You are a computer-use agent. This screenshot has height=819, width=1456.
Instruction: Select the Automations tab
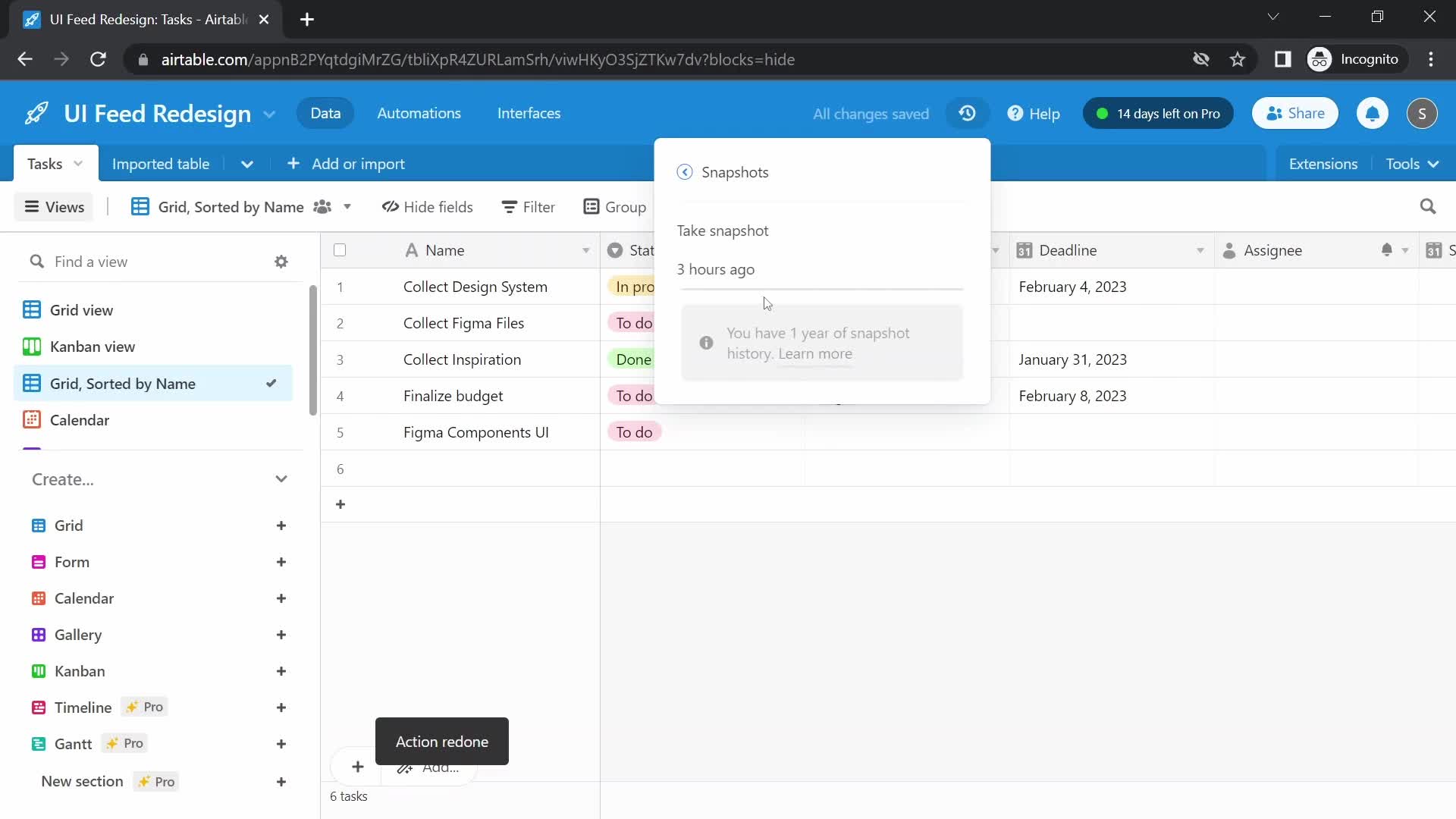419,113
